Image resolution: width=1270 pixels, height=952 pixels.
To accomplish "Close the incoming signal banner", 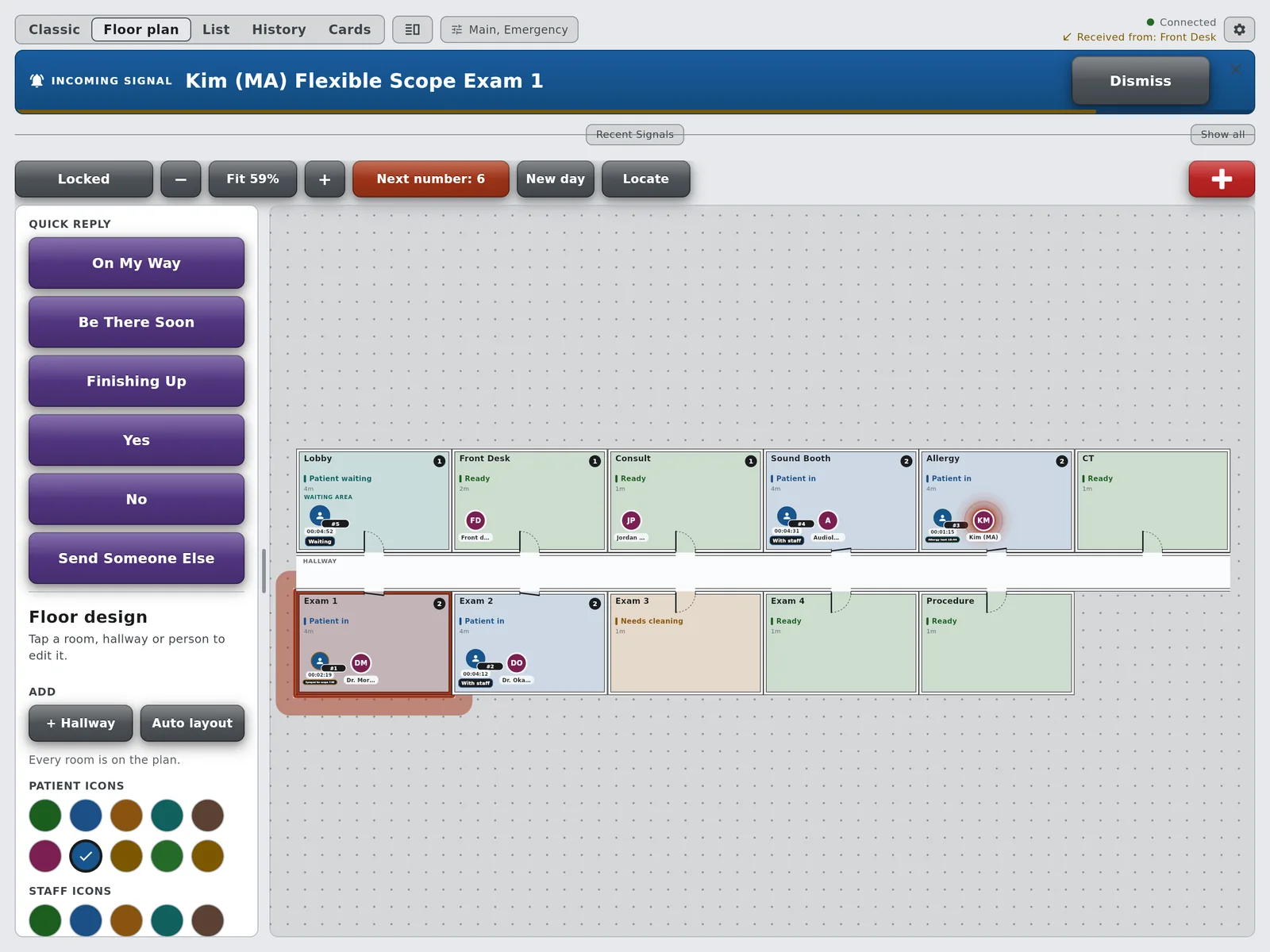I will (x=1236, y=70).
